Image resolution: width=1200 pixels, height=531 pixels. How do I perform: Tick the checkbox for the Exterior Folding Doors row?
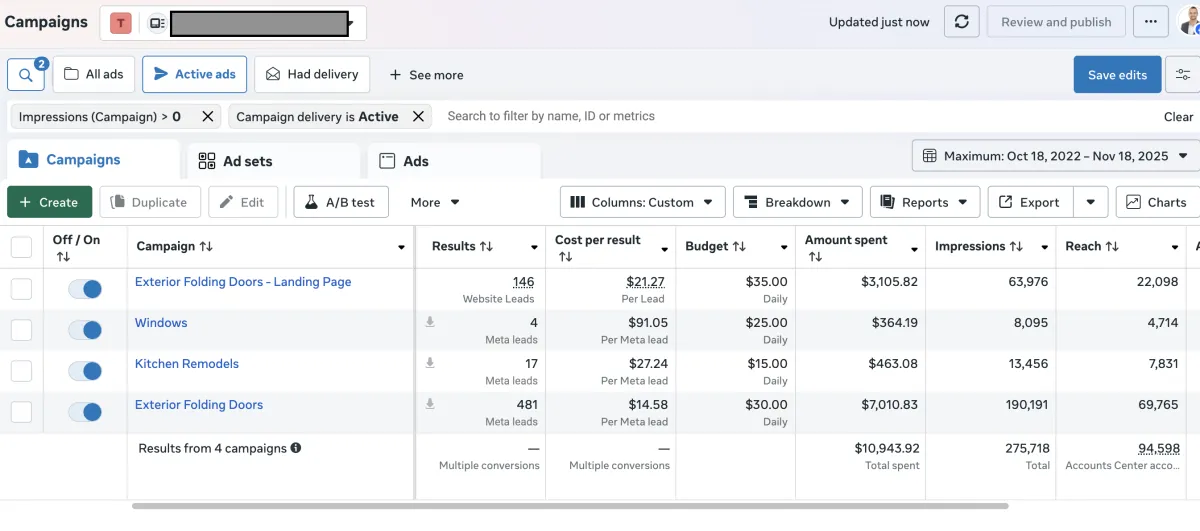(x=21, y=412)
